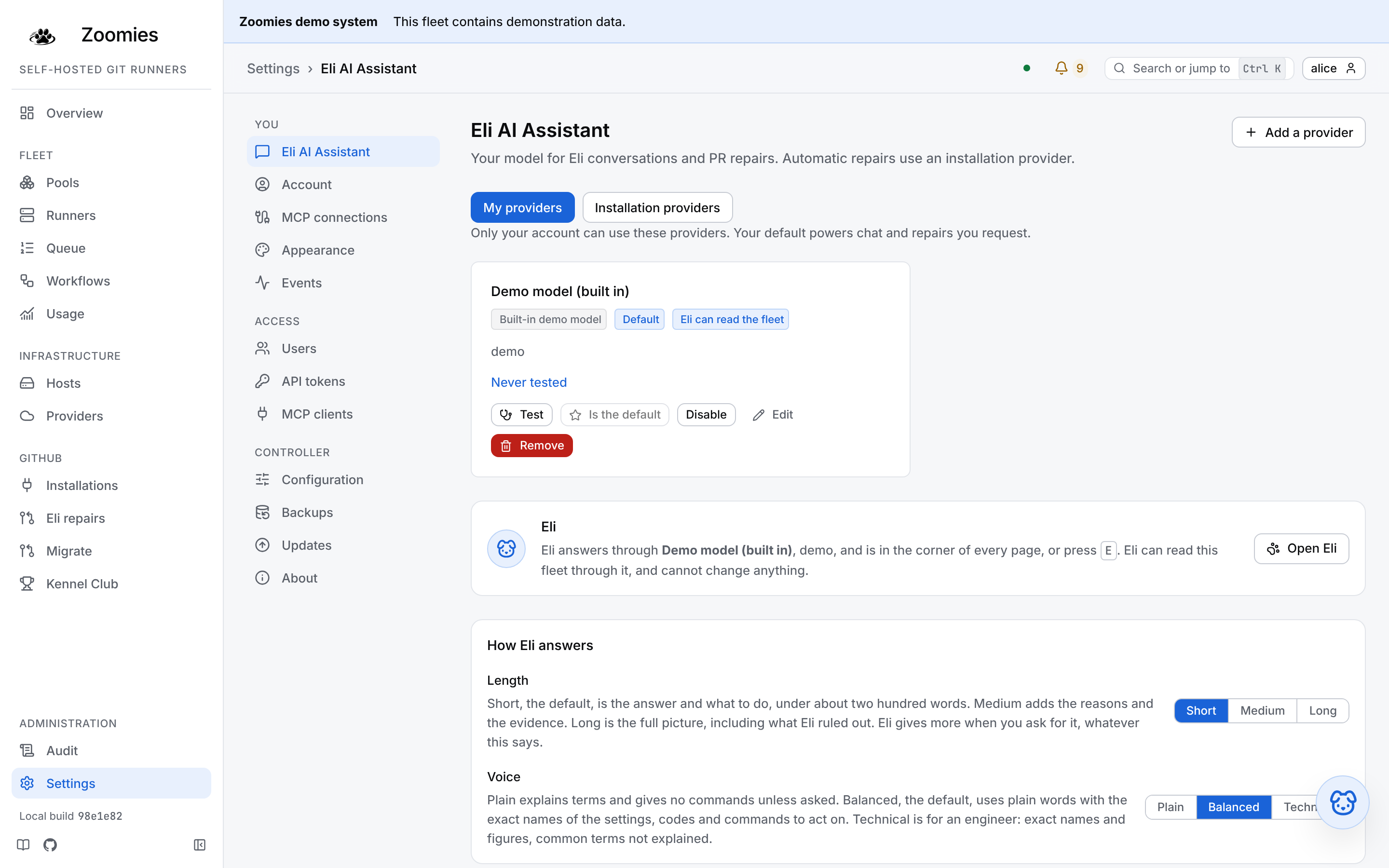
Task: Collapse the sidebar panel icon
Action: tap(199, 844)
